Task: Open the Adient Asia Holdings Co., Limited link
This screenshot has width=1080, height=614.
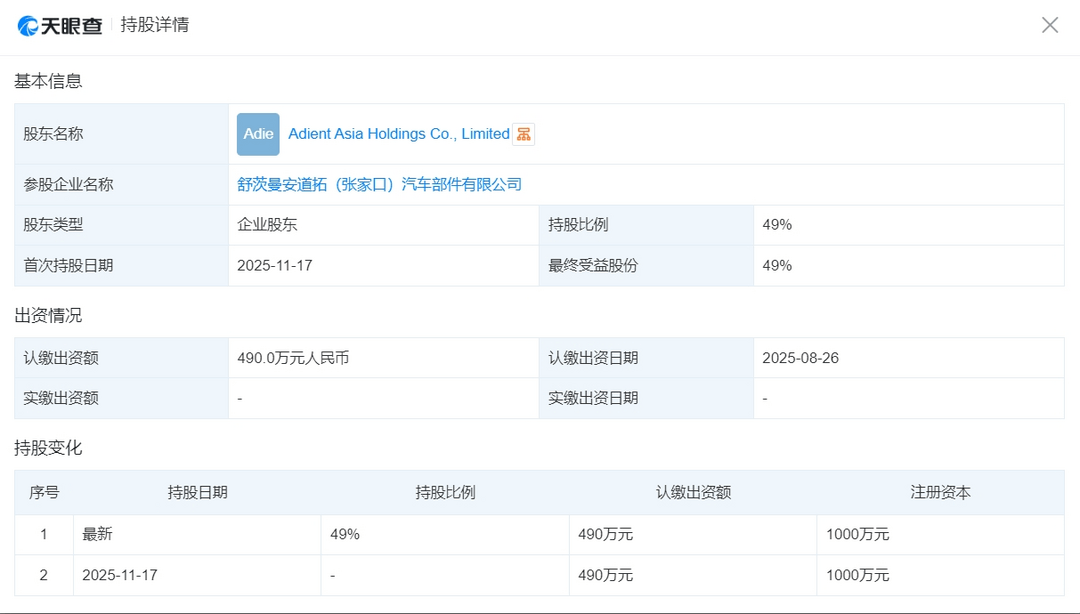Action: point(396,133)
